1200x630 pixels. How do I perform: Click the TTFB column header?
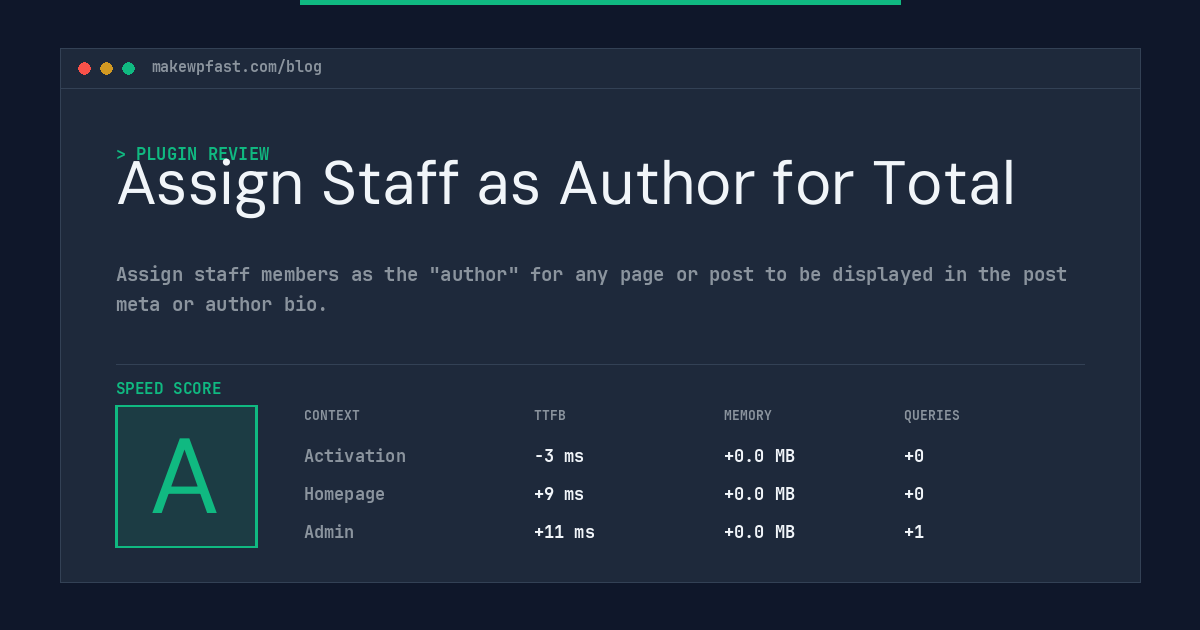click(550, 415)
